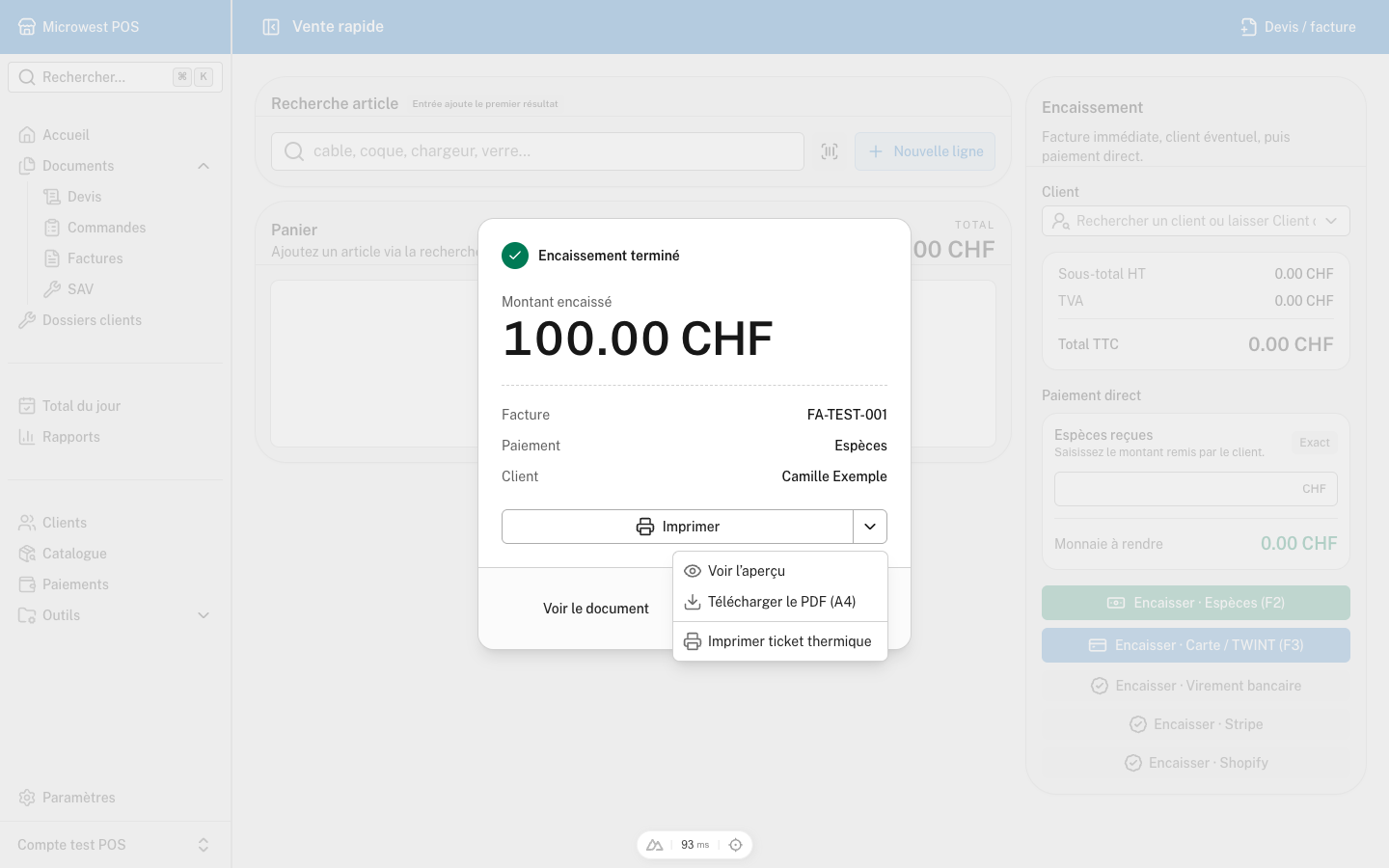Choose Télécharger le PDF (A4)
1389x868 pixels.
click(x=780, y=602)
